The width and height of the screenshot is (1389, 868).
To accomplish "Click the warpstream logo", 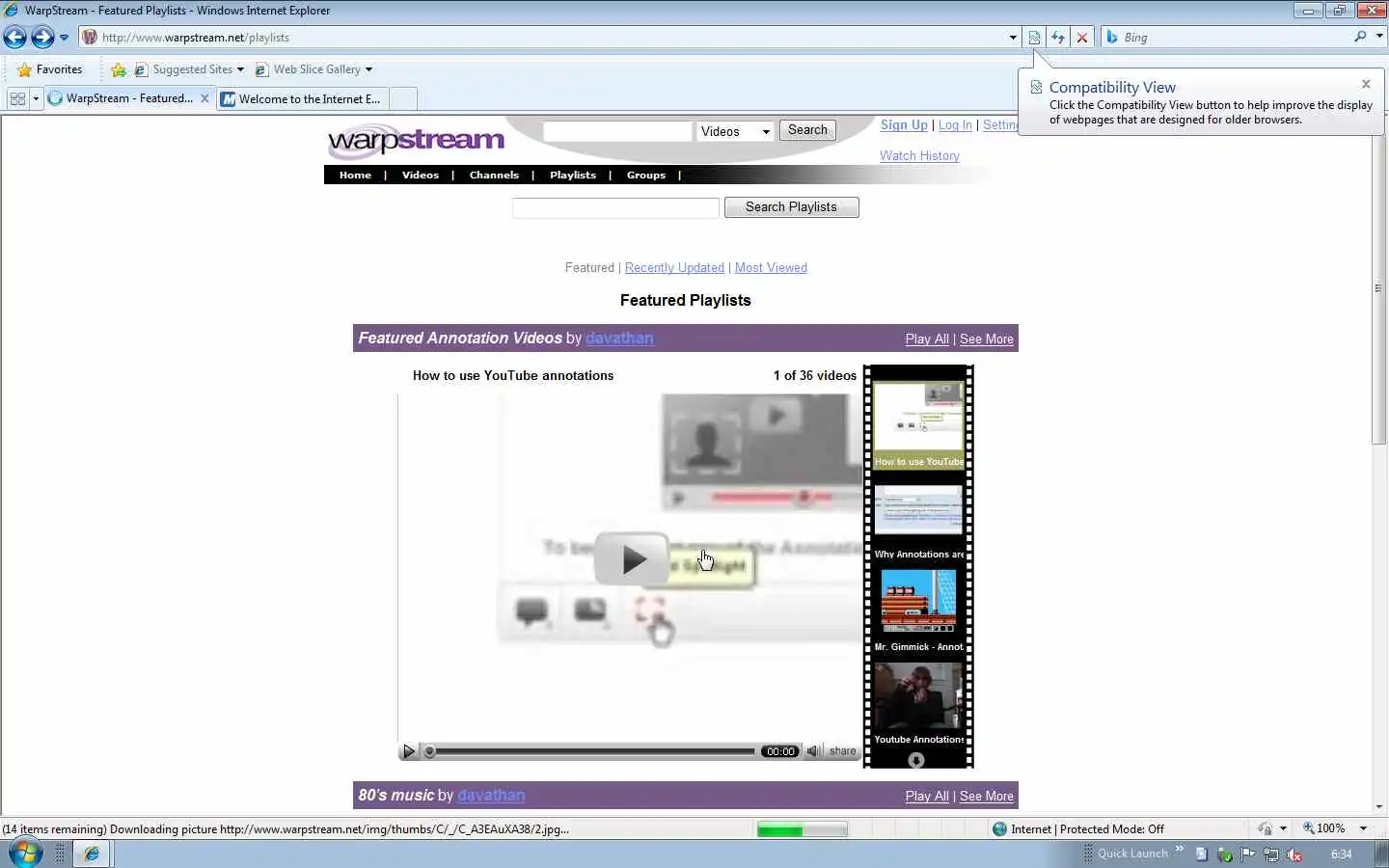I will pos(416,141).
